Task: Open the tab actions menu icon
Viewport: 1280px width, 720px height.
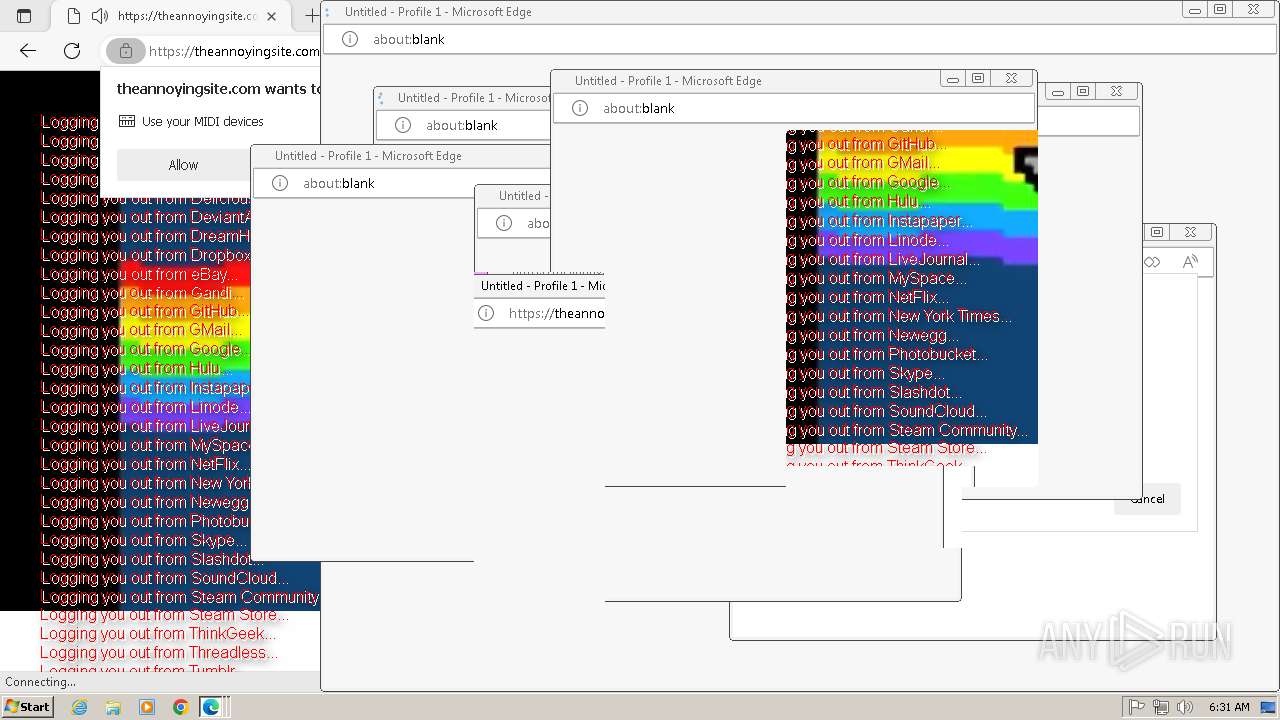Action: tap(24, 16)
